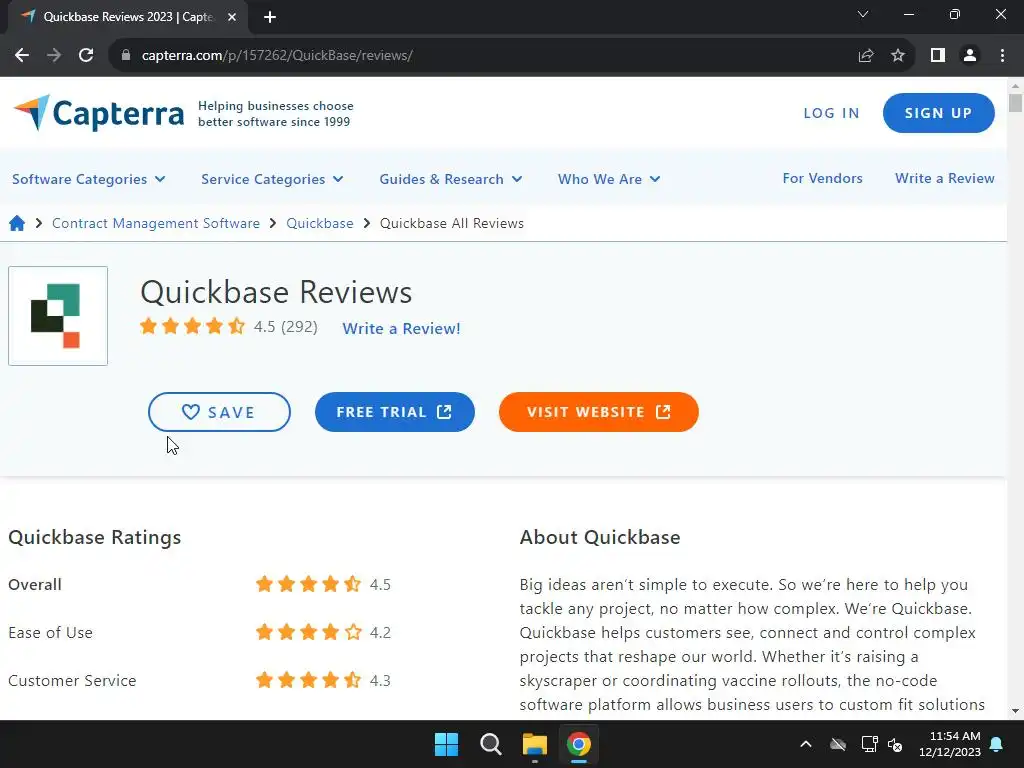This screenshot has height=768, width=1024.
Task: Click the About Quickbase heading
Action: 600,537
